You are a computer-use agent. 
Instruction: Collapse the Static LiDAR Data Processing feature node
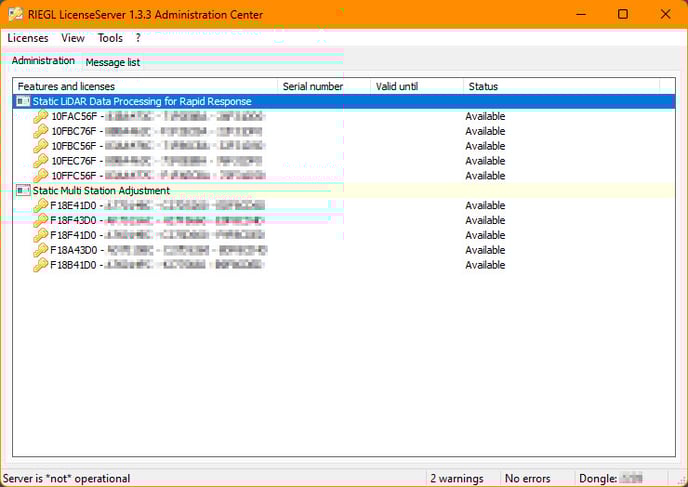tap(23, 101)
